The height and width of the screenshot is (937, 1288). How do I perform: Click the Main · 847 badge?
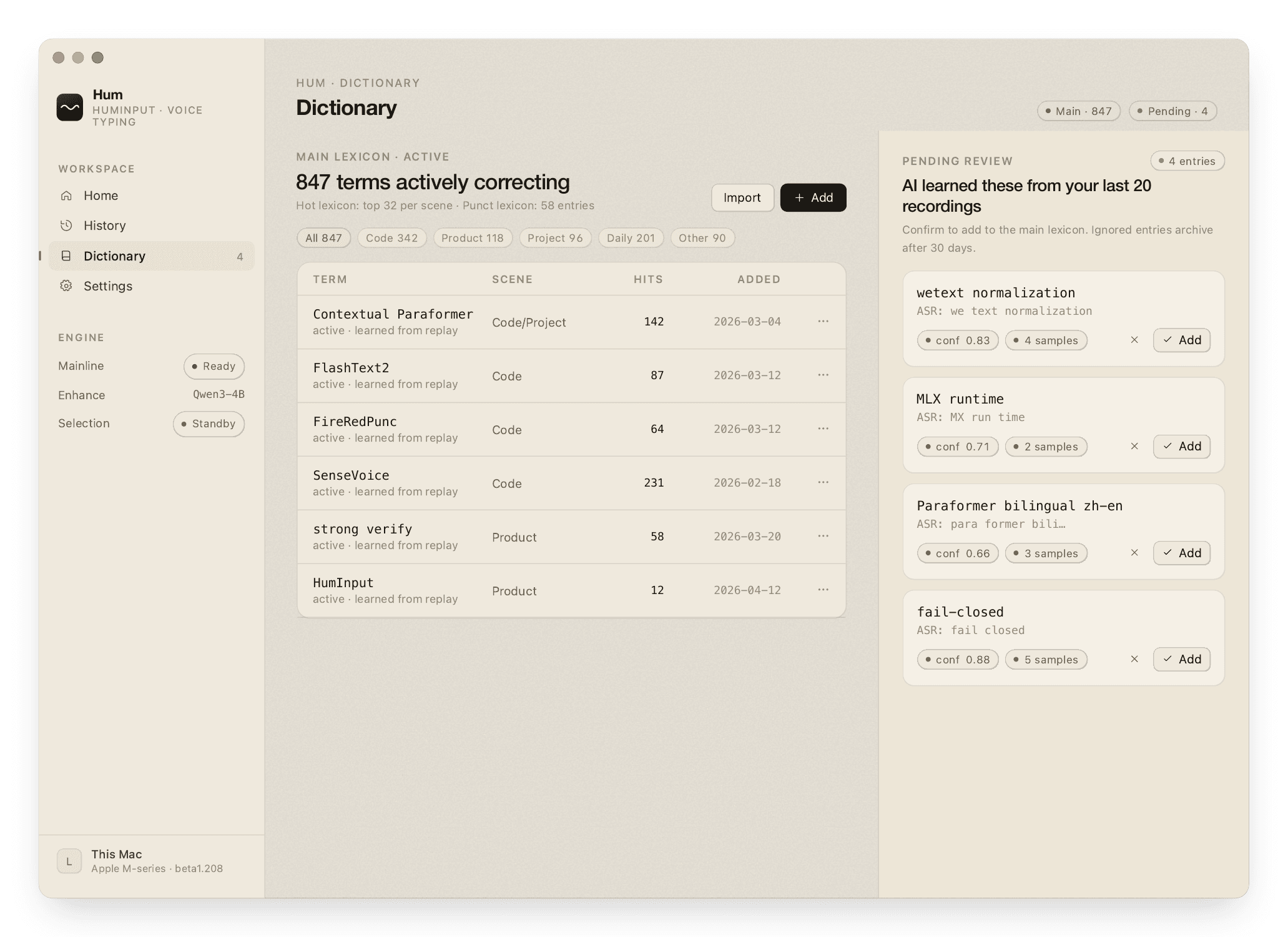pyautogui.click(x=1079, y=111)
